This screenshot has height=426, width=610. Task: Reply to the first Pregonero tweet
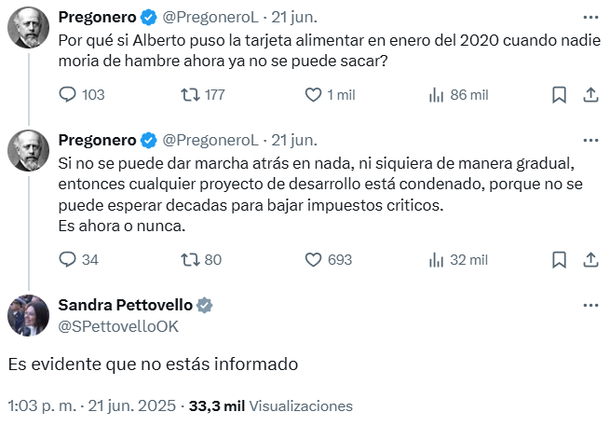pos(69,95)
